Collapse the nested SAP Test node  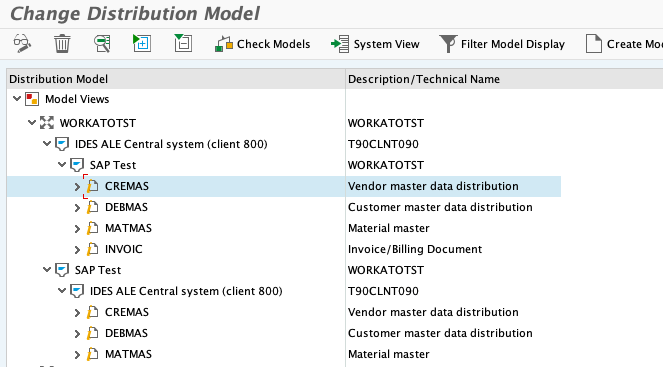click(62, 165)
